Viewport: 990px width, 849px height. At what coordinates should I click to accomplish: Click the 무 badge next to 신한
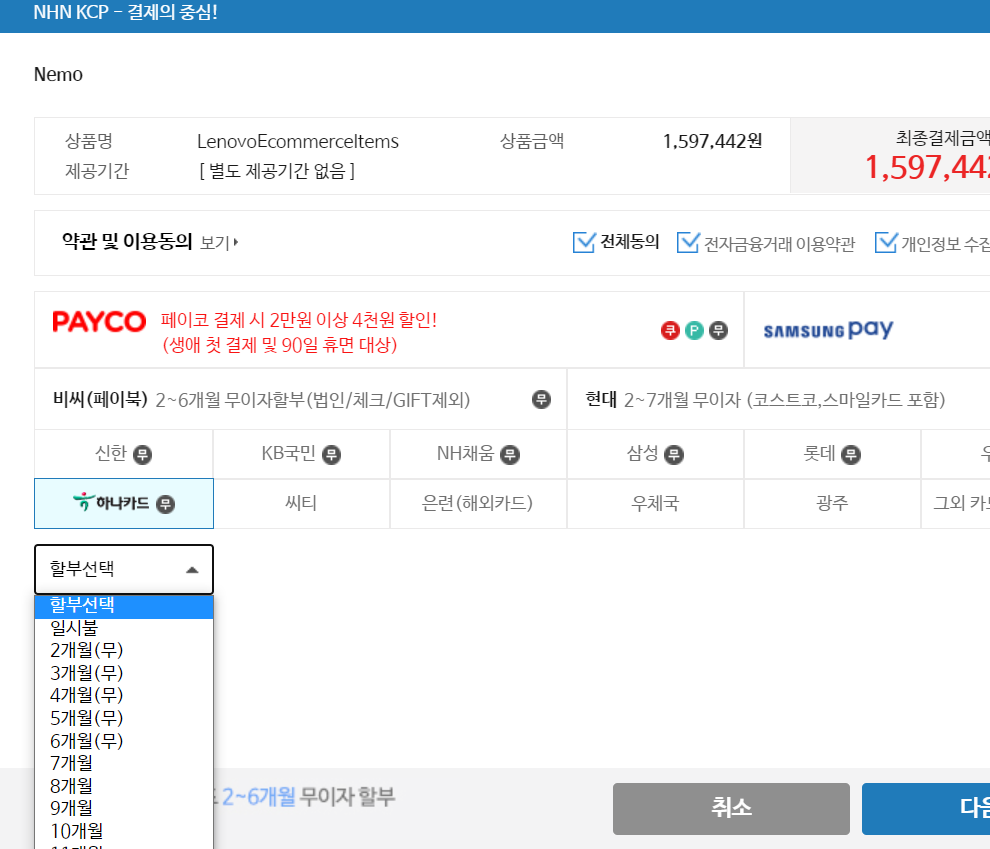[143, 454]
